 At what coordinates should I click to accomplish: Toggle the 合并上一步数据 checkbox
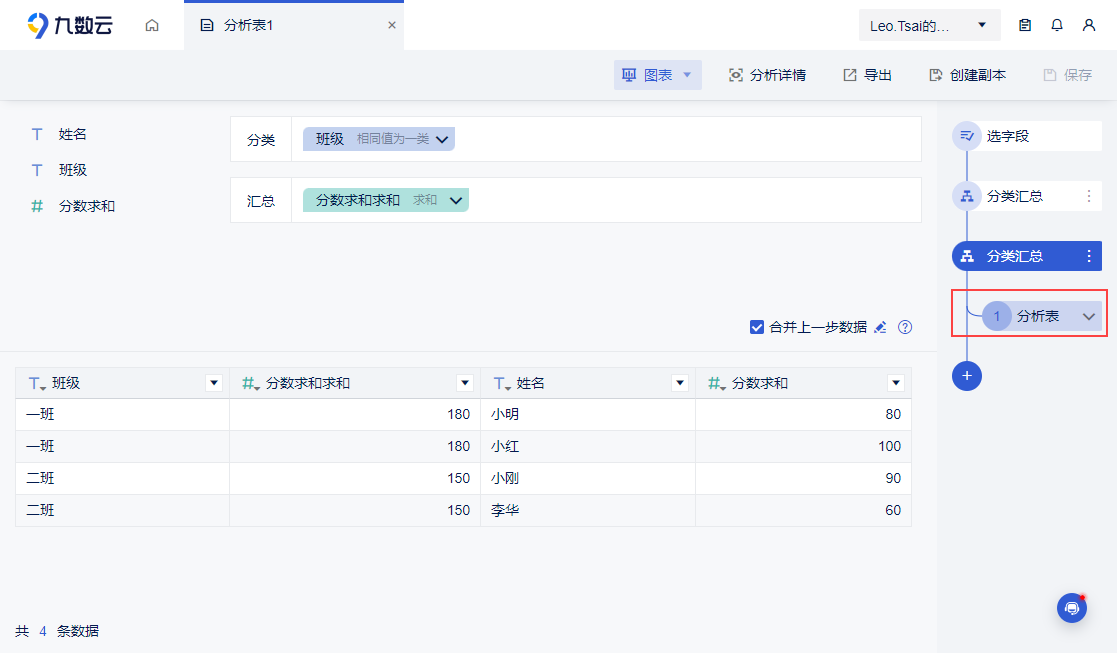757,327
